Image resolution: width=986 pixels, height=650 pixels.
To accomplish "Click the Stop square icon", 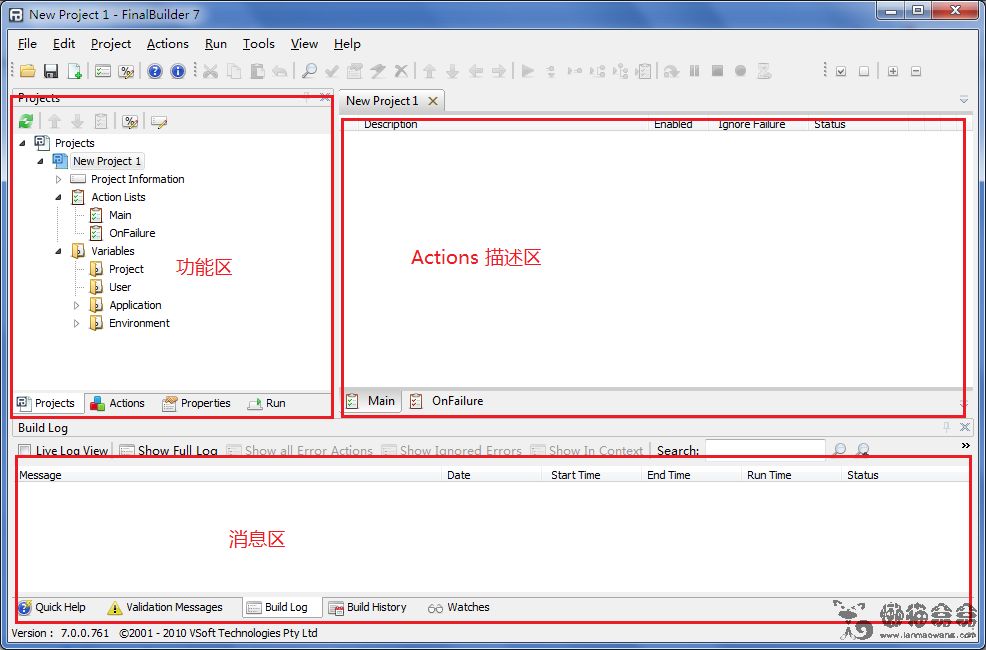I will [x=717, y=71].
